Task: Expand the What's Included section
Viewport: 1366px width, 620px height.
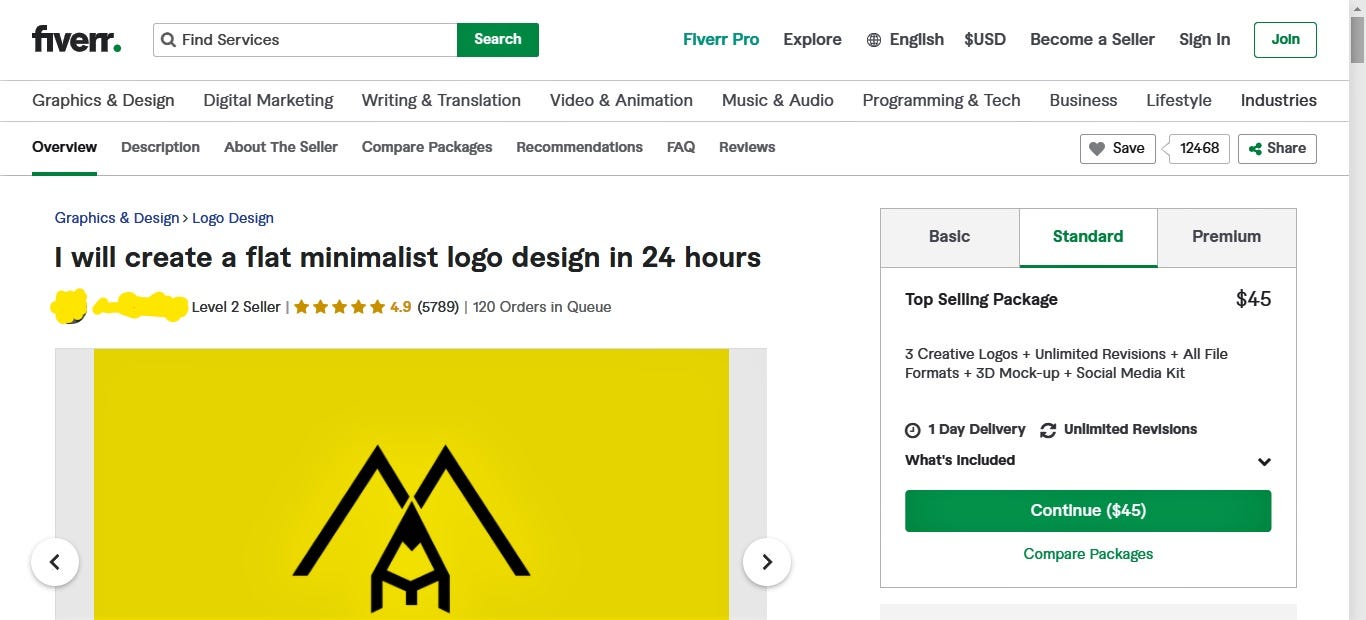Action: [x=1263, y=461]
